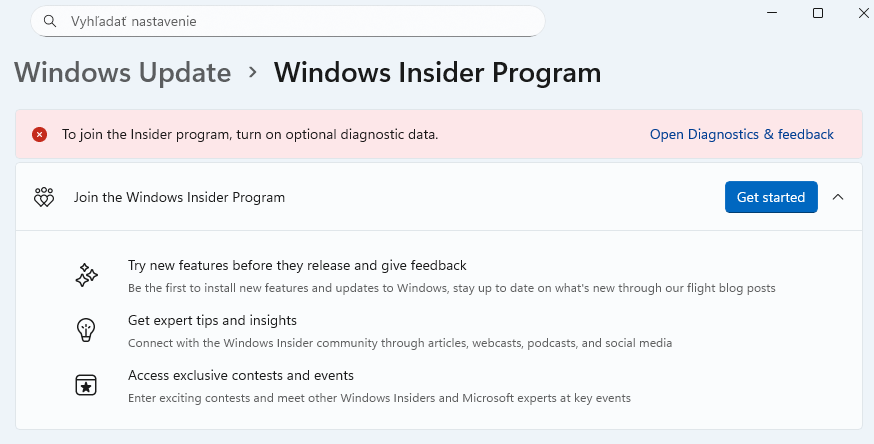Click the Insider Program hearts icon
Image resolution: width=874 pixels, height=444 pixels.
tap(44, 197)
